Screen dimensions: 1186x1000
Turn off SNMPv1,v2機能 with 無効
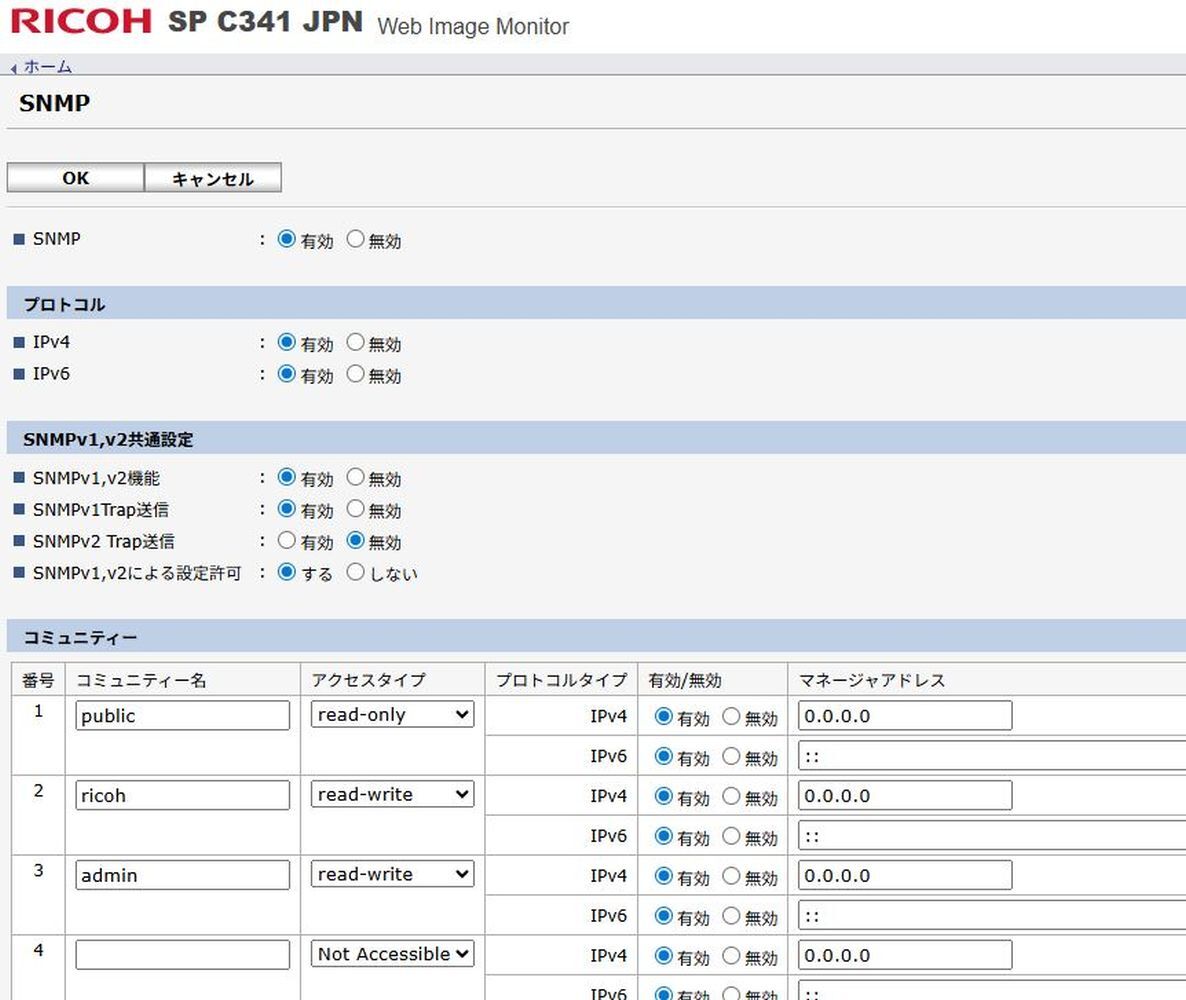pos(356,478)
